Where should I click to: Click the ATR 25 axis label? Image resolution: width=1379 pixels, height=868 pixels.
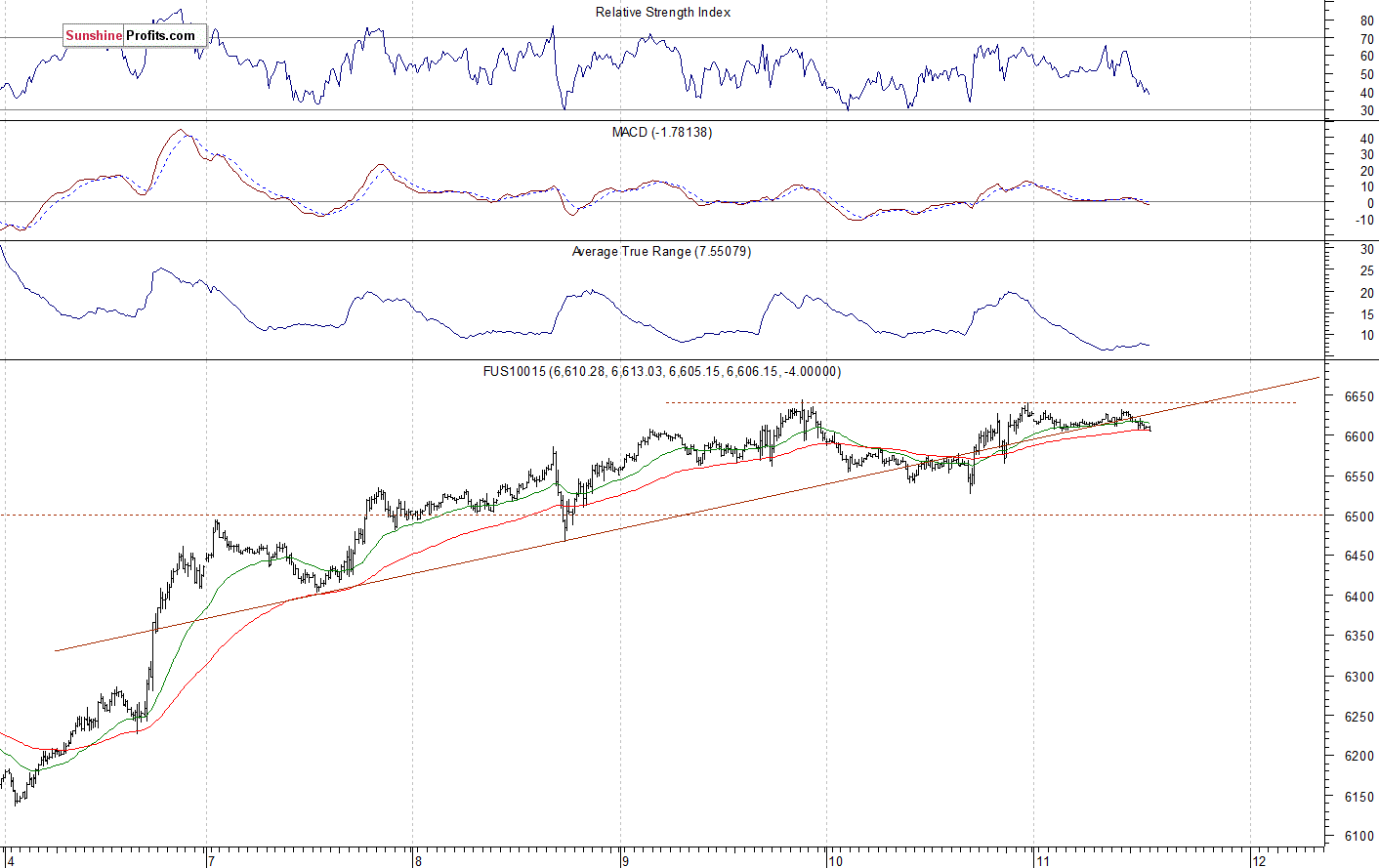point(1367,272)
